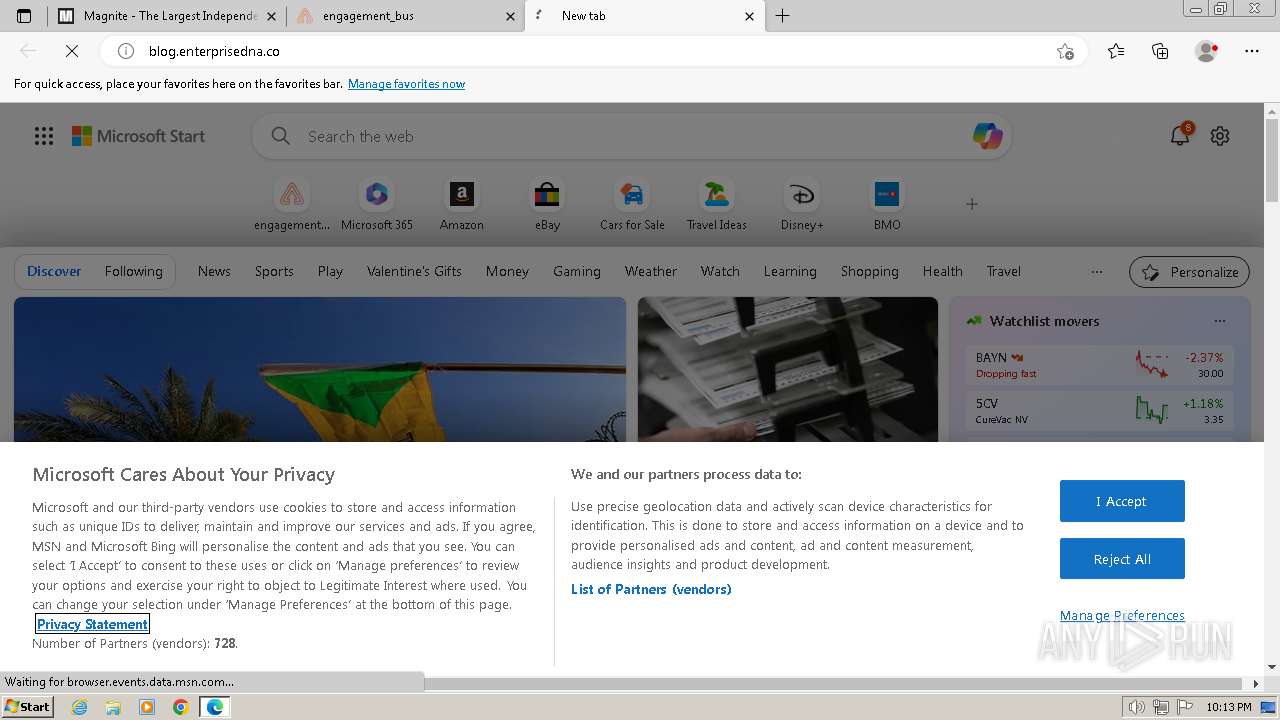
Task: Open the tab actions menu icon
Action: 24,16
